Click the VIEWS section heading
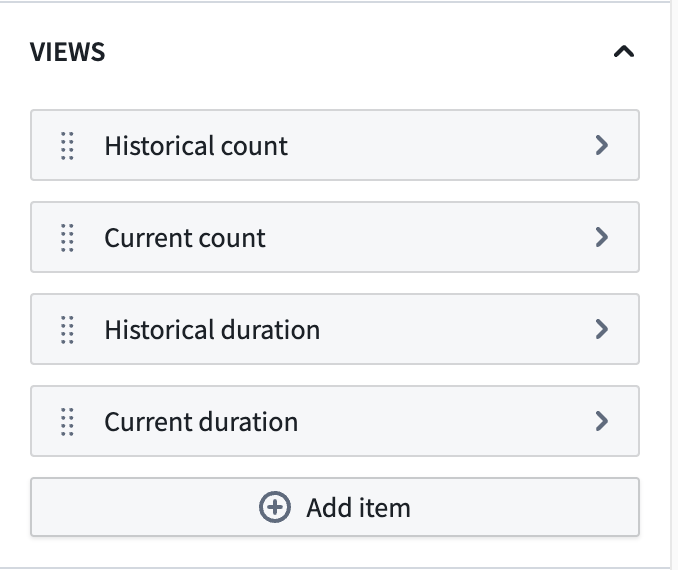The width and height of the screenshot is (678, 570). pos(67,52)
